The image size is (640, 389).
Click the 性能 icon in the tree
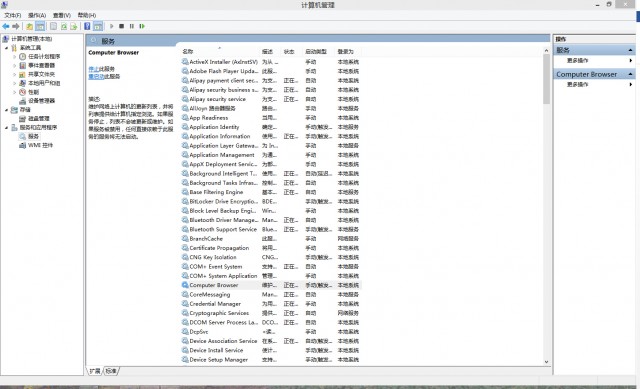click(23, 92)
